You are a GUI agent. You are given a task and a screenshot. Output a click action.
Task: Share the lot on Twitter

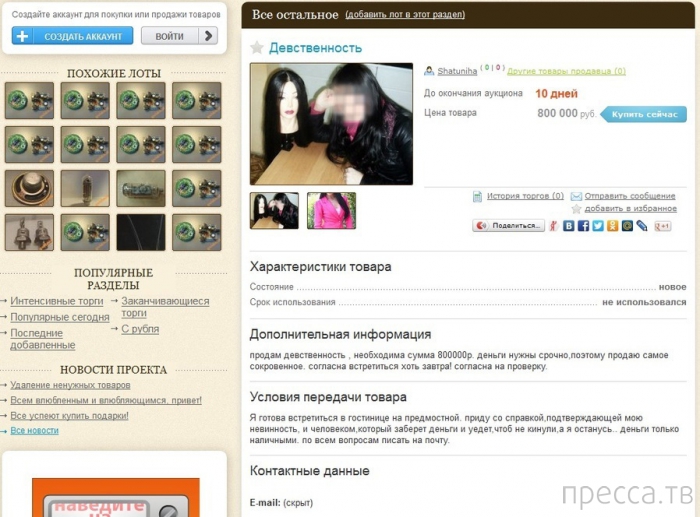(598, 226)
